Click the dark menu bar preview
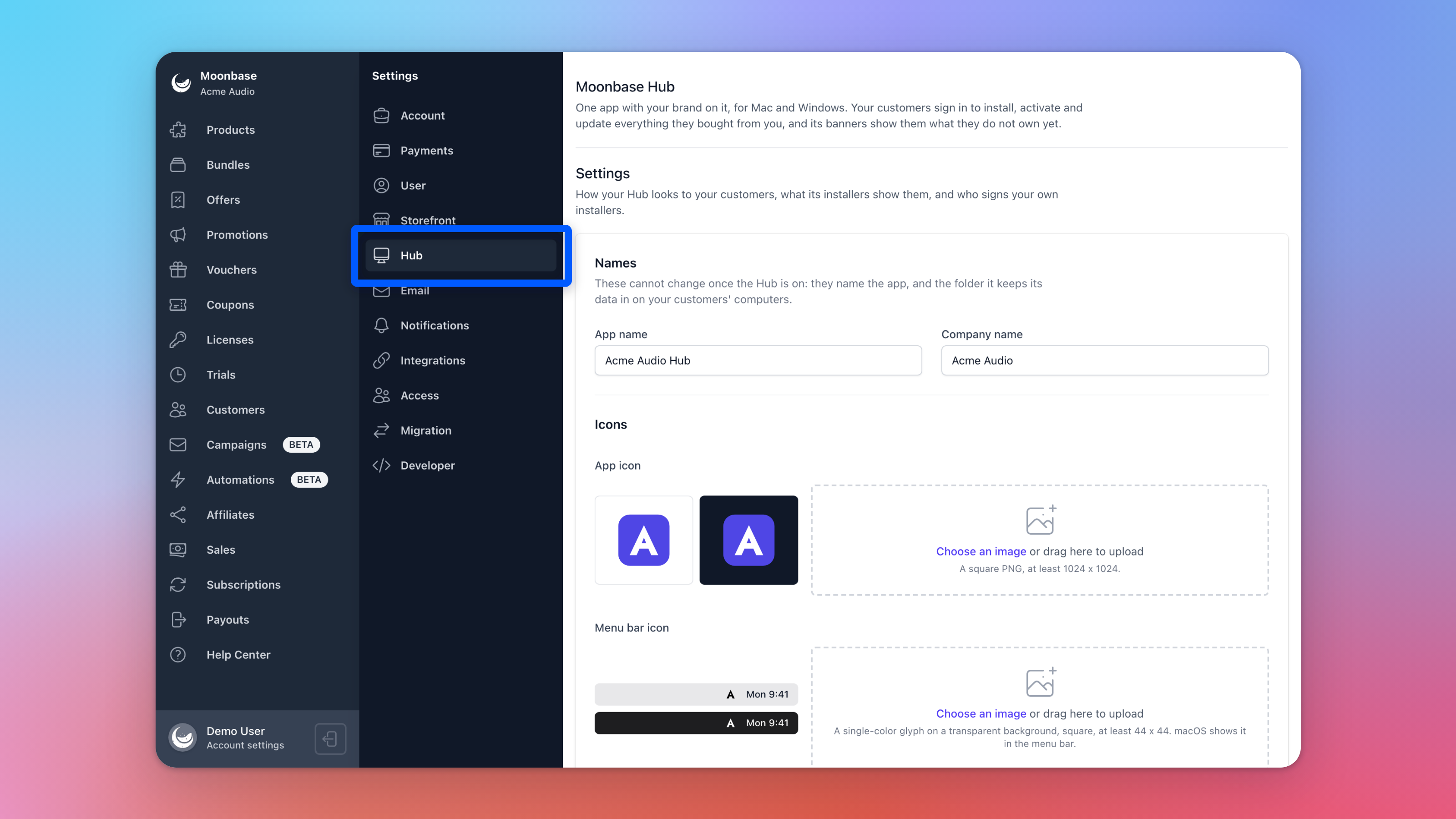This screenshot has height=819, width=1456. pos(696,723)
